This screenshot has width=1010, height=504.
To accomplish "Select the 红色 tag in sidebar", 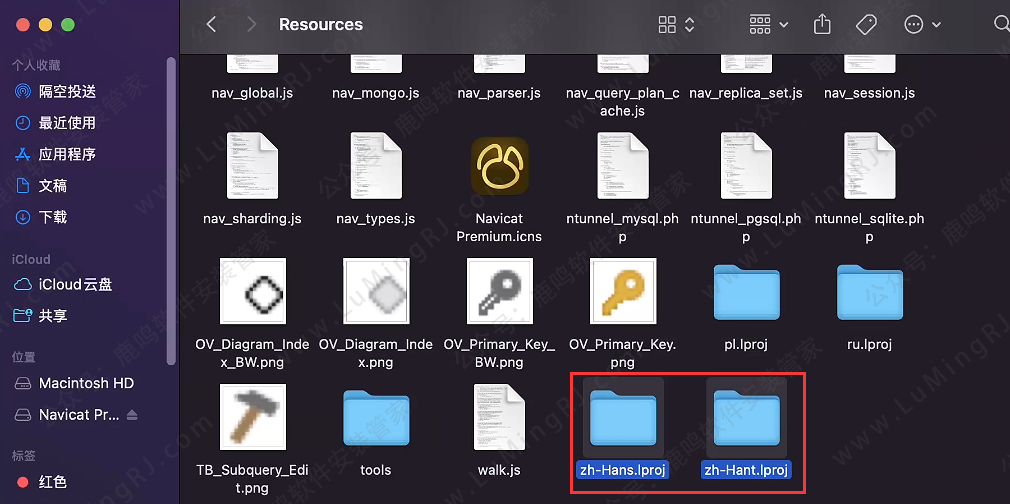I will point(55,482).
